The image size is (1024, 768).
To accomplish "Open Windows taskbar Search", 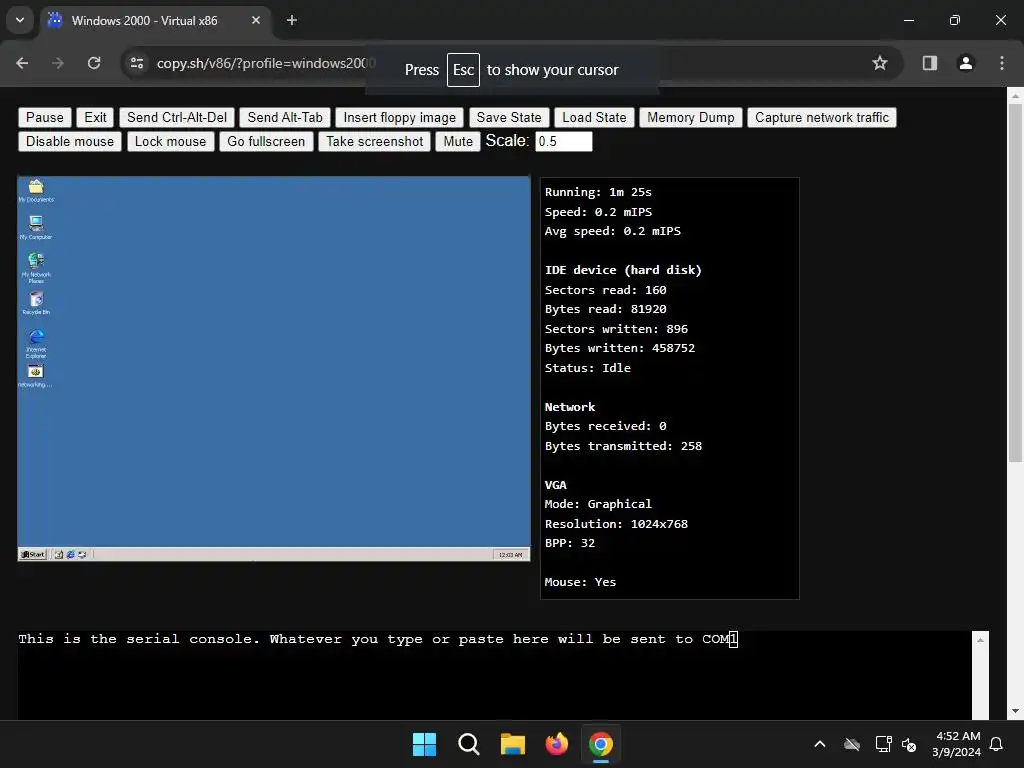I will [469, 744].
